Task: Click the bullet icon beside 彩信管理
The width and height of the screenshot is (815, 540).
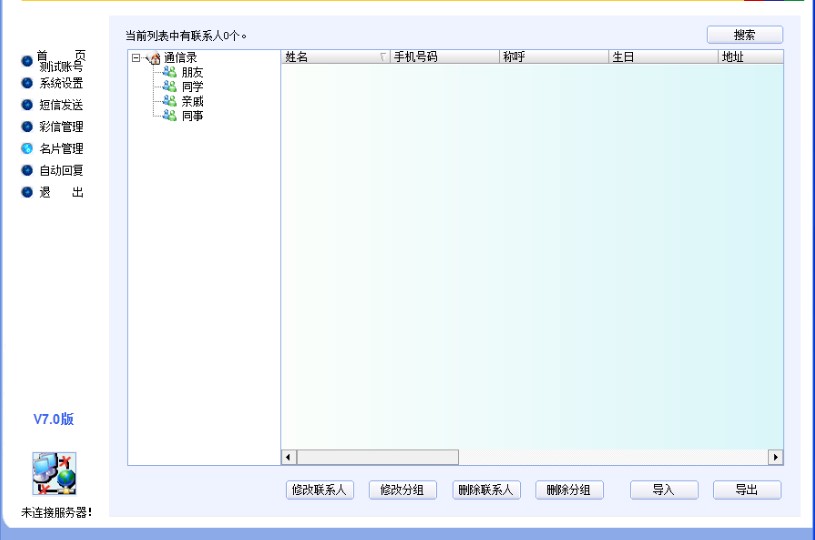Action: pos(27,127)
